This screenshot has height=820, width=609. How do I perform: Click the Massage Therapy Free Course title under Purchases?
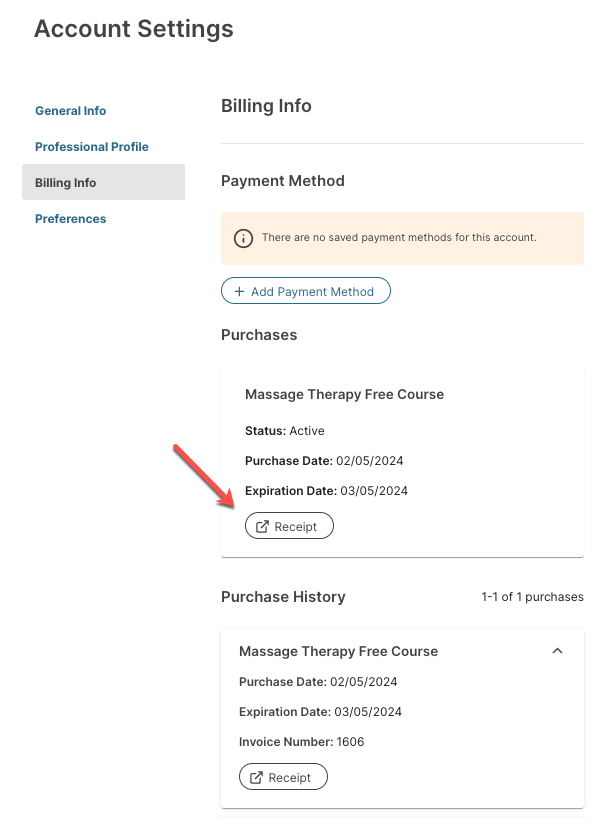click(x=344, y=394)
